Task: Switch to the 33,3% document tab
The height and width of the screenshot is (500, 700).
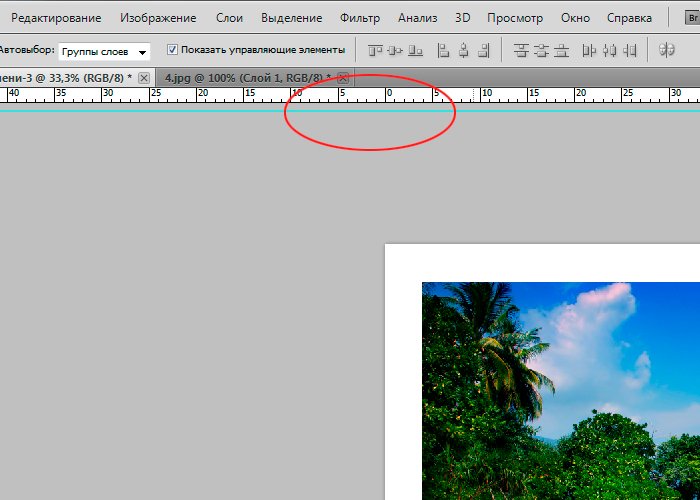Action: click(65, 77)
